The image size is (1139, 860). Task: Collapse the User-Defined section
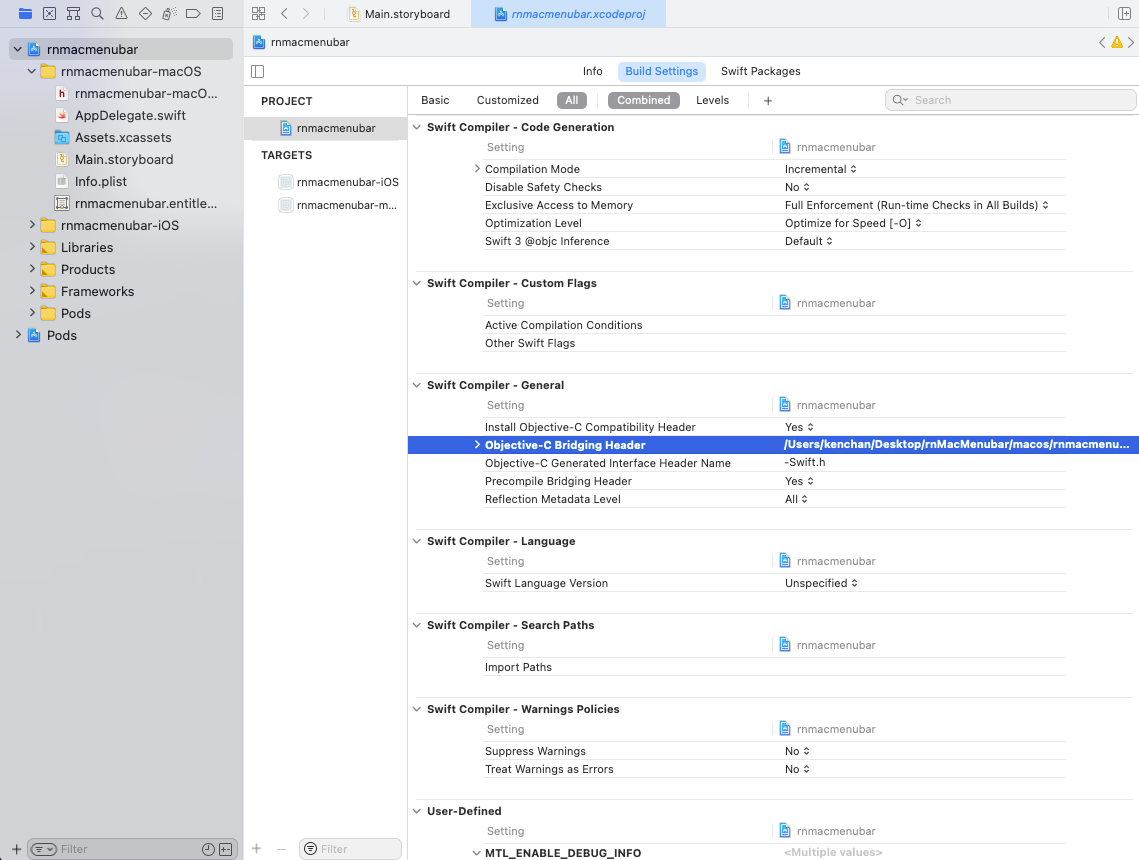point(417,811)
